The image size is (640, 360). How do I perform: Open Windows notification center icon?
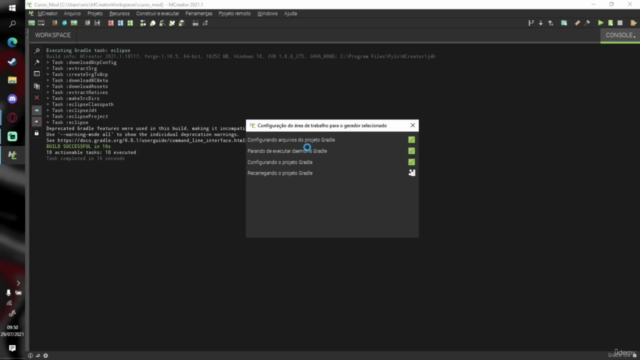12,348
